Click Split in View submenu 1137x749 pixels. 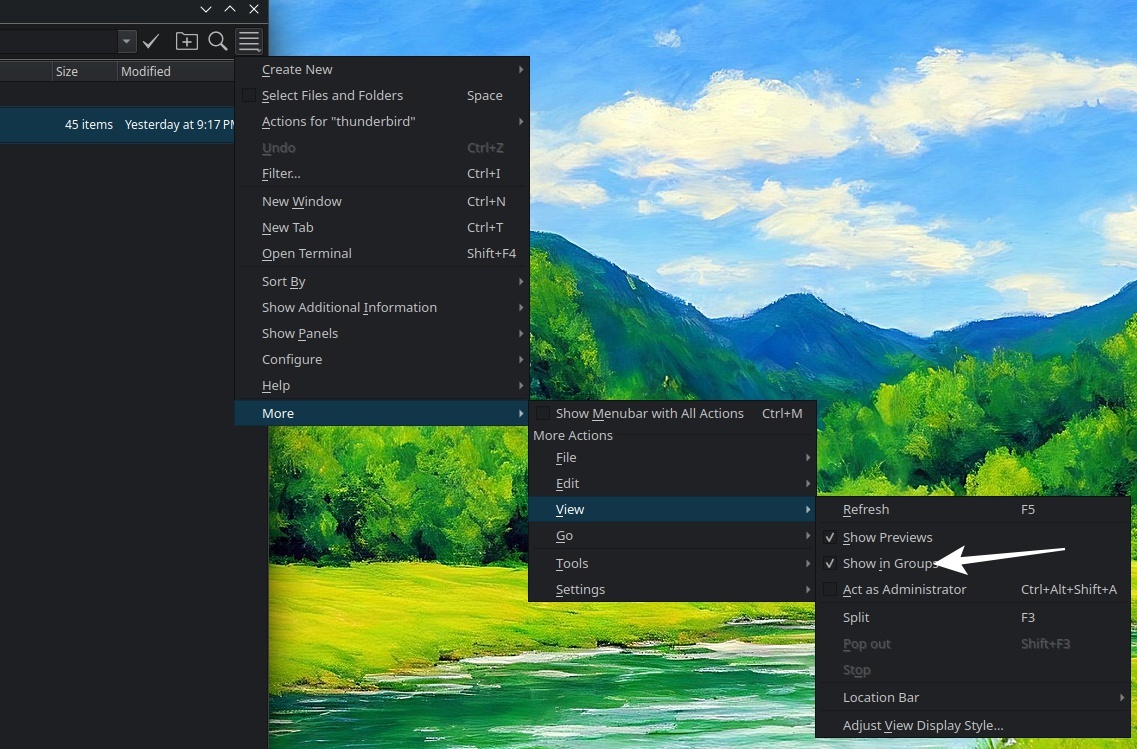972,618
